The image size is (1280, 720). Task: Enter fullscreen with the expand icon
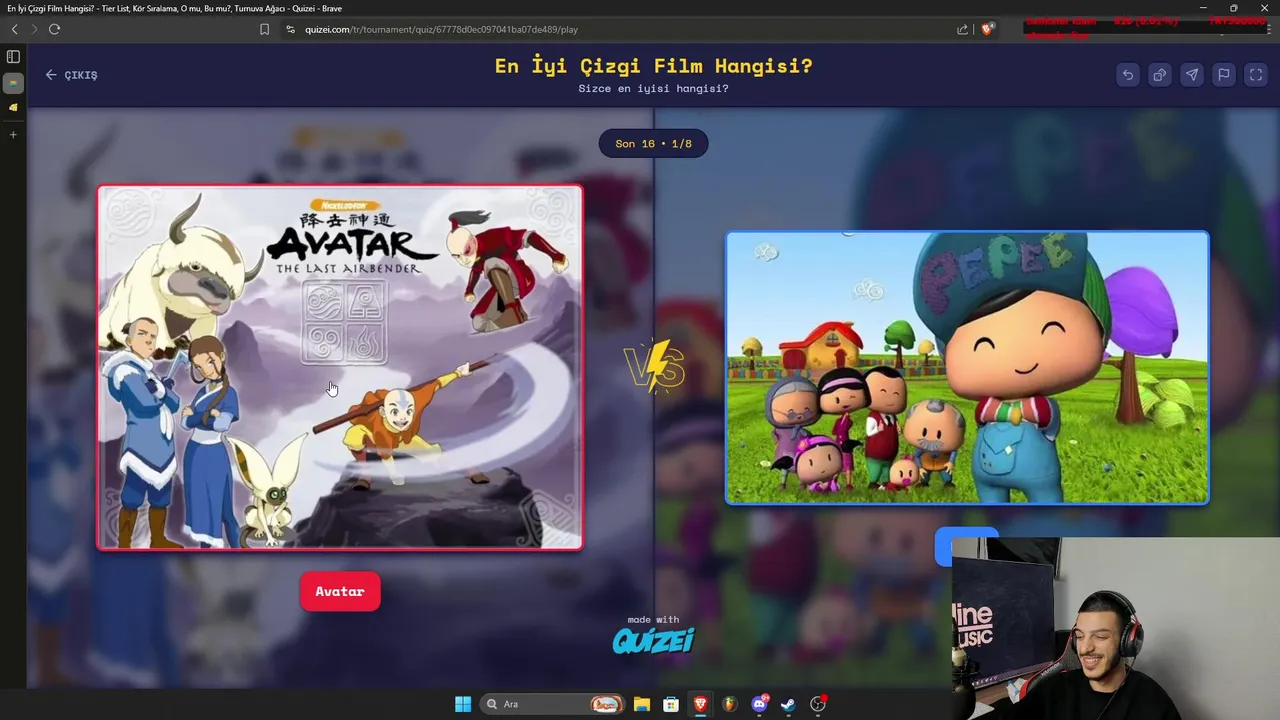point(1255,75)
